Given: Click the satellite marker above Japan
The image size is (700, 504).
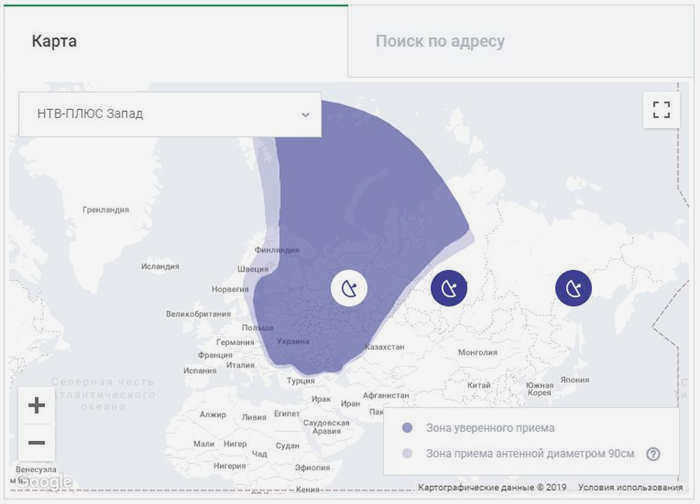Looking at the screenshot, I should pyautogui.click(x=574, y=288).
